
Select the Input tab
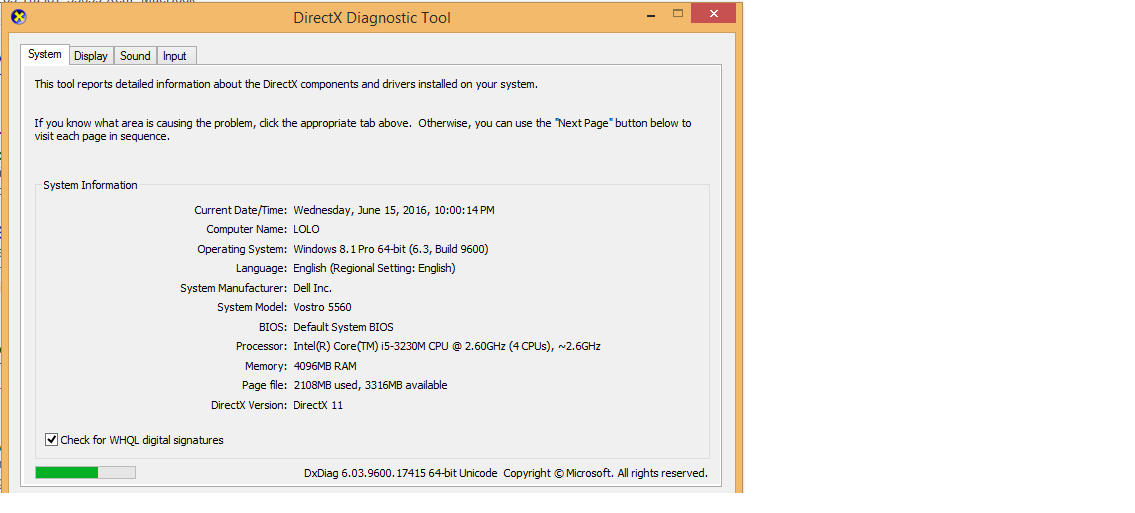175,56
